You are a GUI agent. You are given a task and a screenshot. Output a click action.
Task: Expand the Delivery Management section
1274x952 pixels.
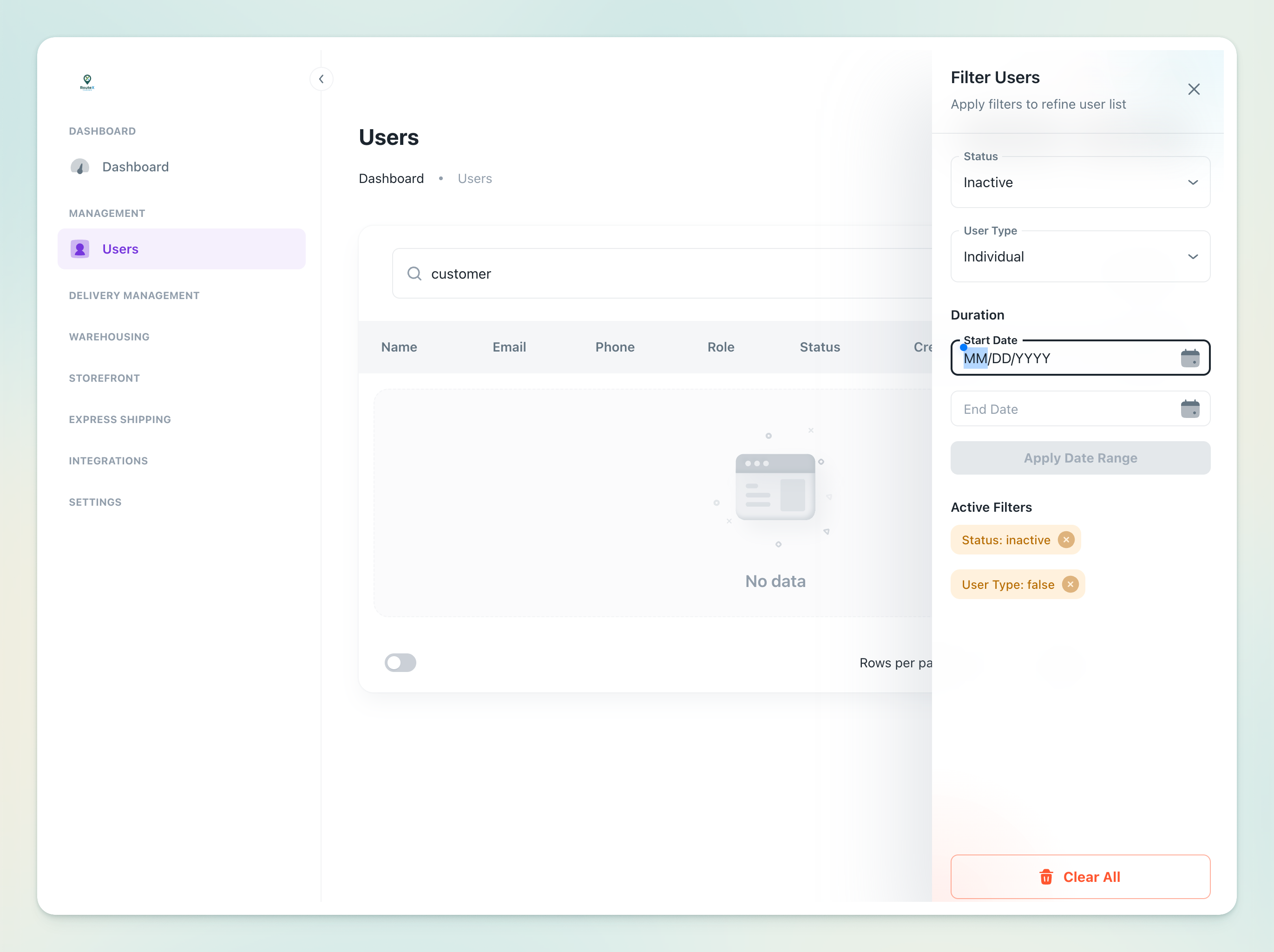(x=134, y=295)
